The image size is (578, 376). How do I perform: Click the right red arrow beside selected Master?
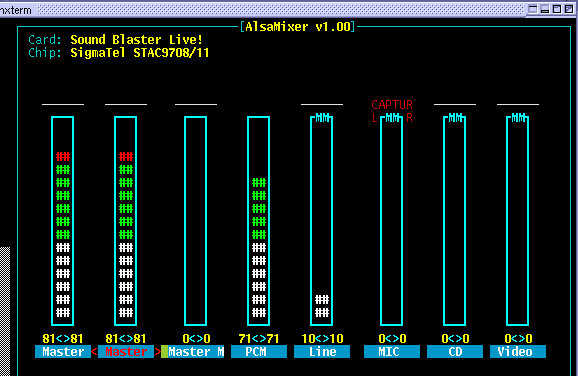[x=158, y=352]
